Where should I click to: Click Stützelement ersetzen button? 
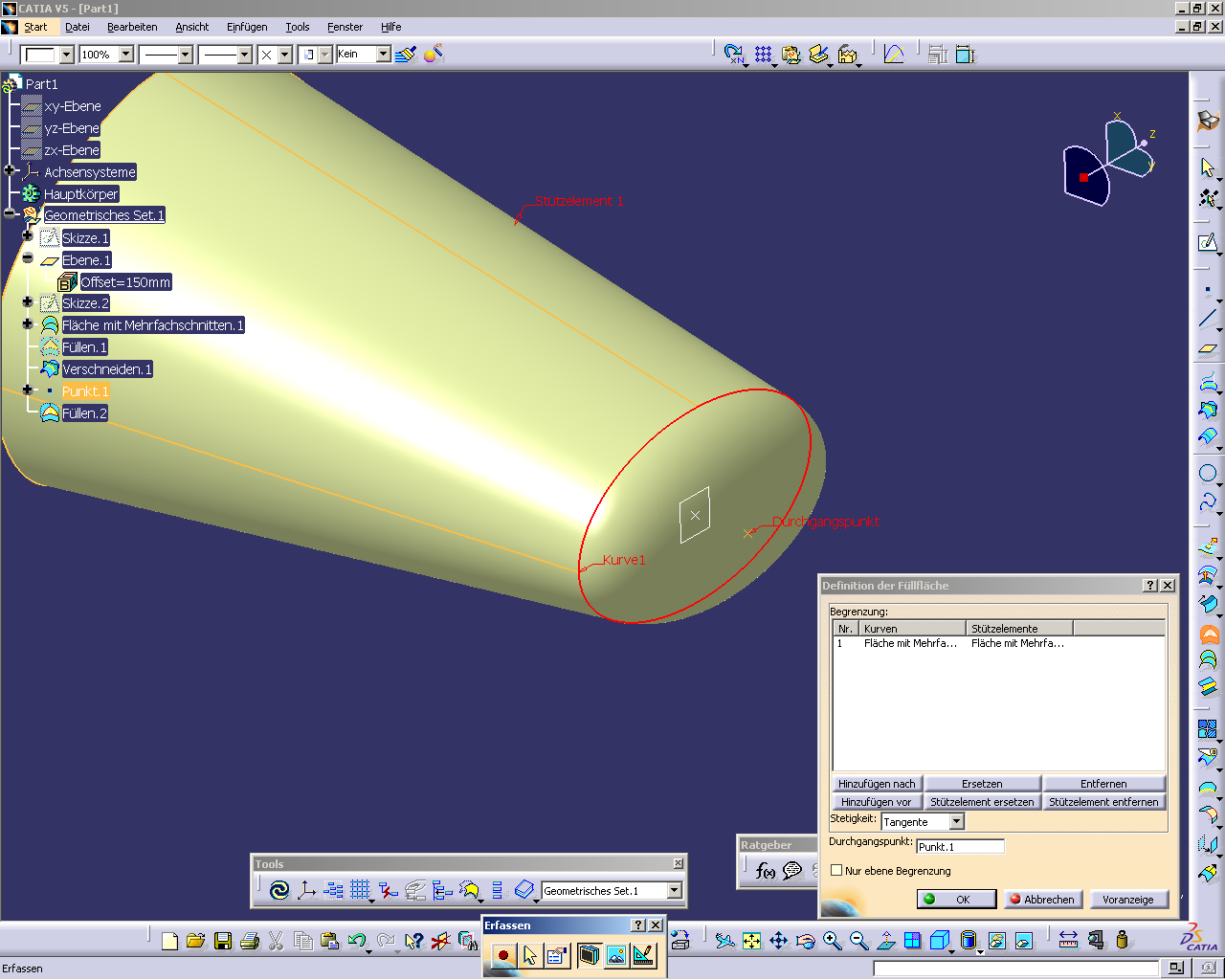(982, 802)
